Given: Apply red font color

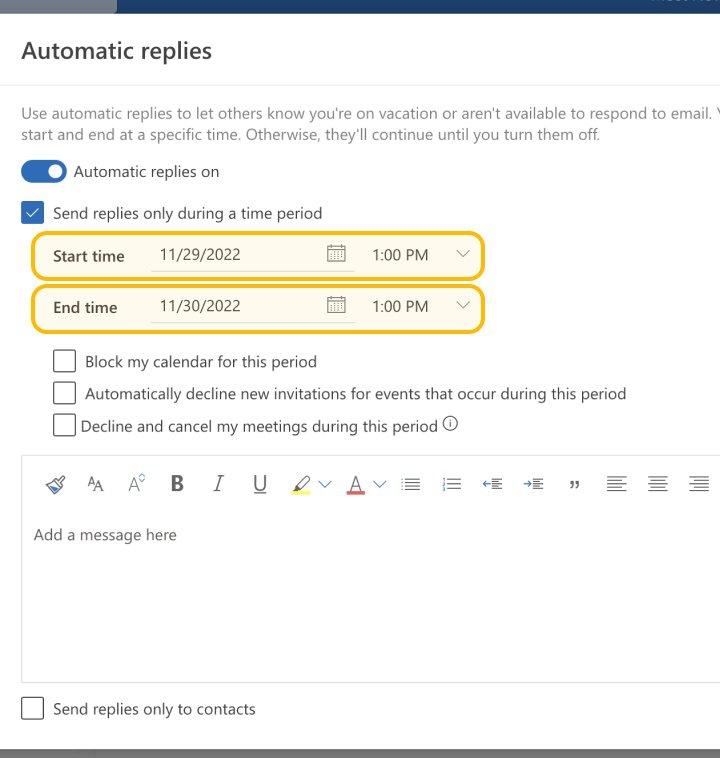Looking at the screenshot, I should click(355, 484).
